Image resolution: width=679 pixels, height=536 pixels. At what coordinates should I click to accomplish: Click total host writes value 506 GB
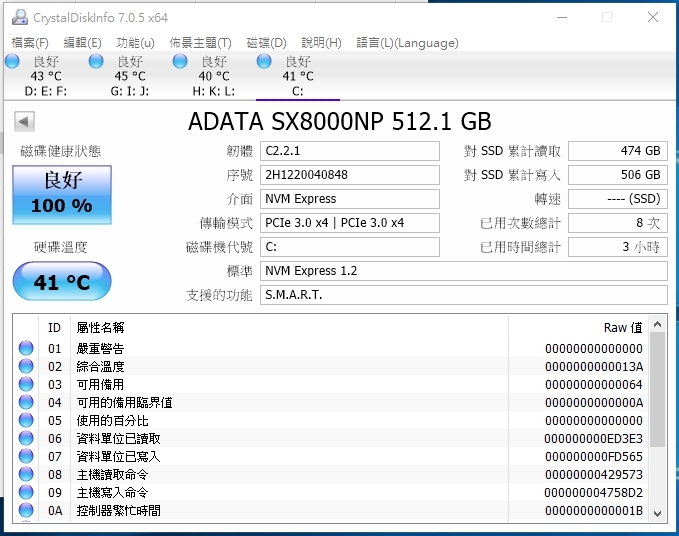(x=618, y=175)
